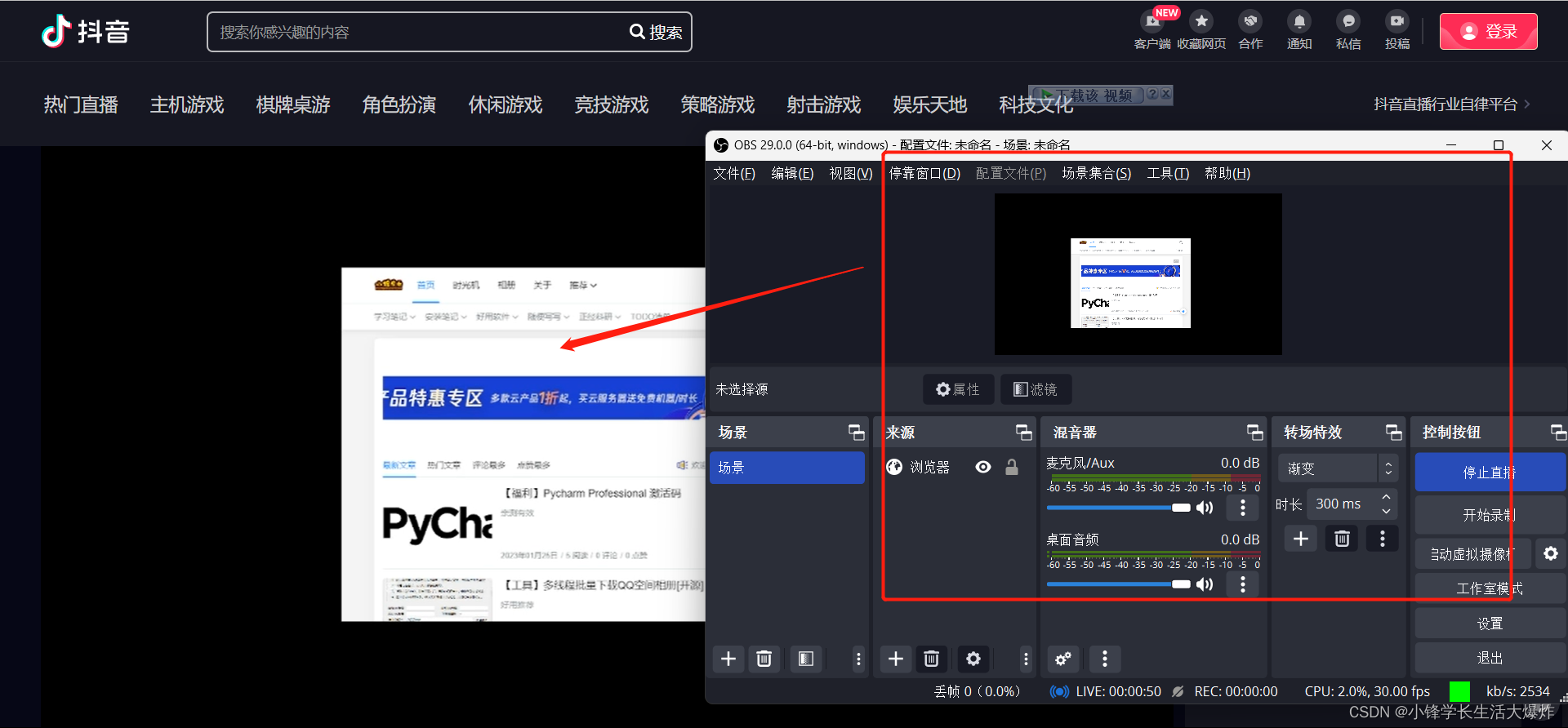
Task: Open 麦克风/Aux options dots
Action: click(x=1243, y=508)
